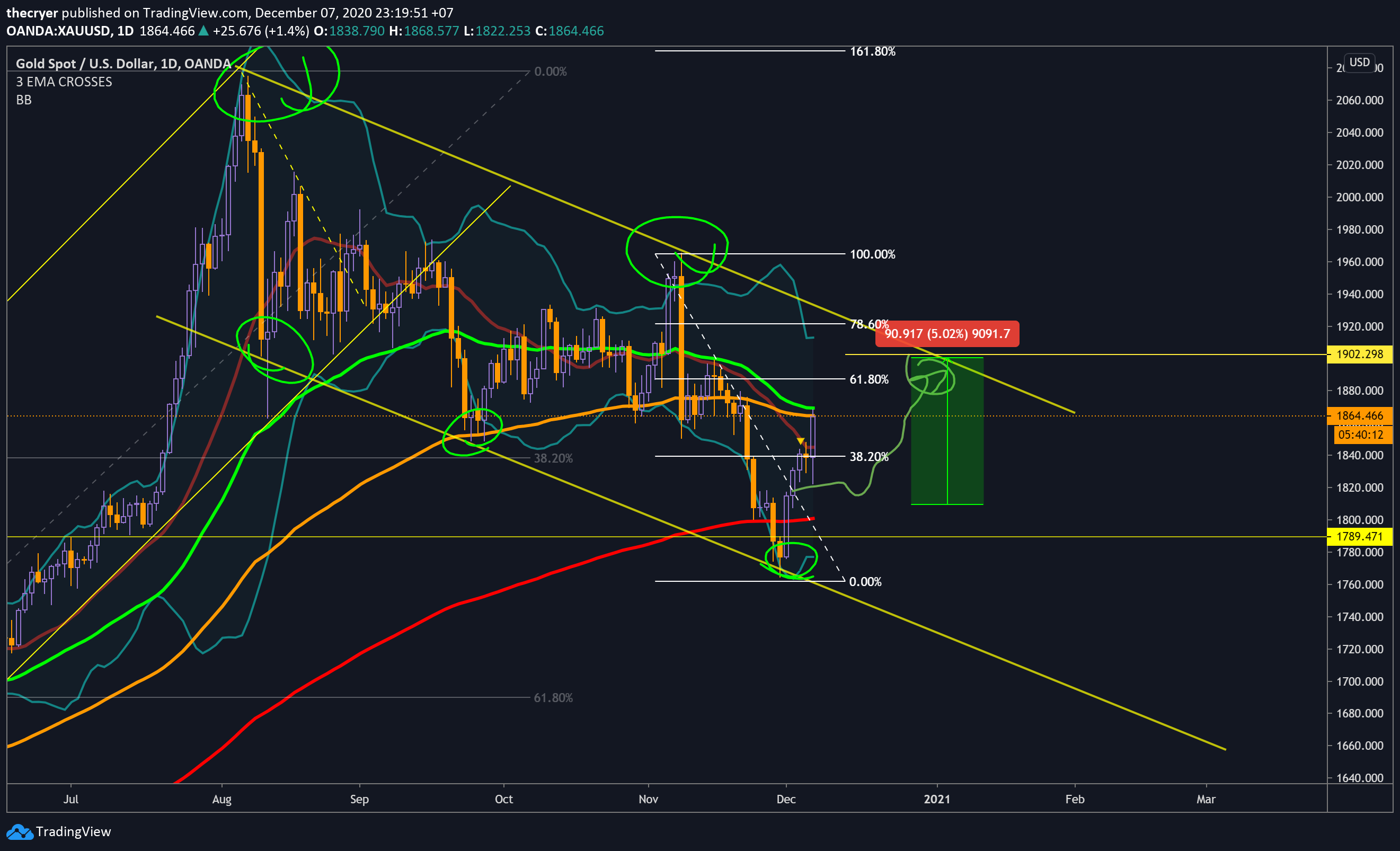Click the low value L:1822.253
This screenshot has height=851, width=1400.
[x=497, y=31]
